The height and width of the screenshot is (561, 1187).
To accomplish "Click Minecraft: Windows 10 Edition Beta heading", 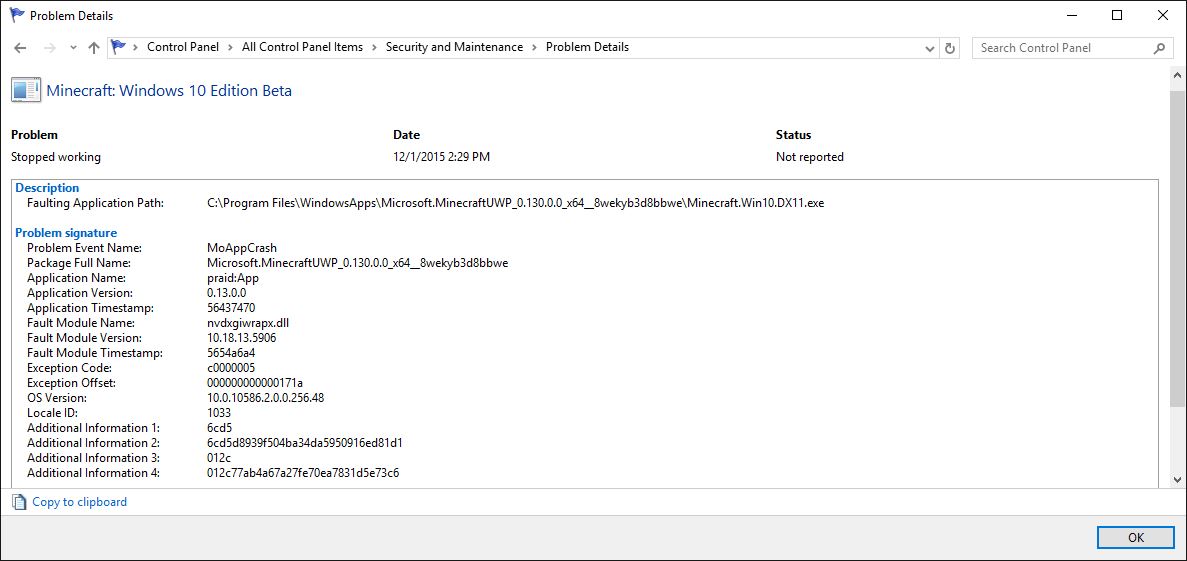I will 170,90.
